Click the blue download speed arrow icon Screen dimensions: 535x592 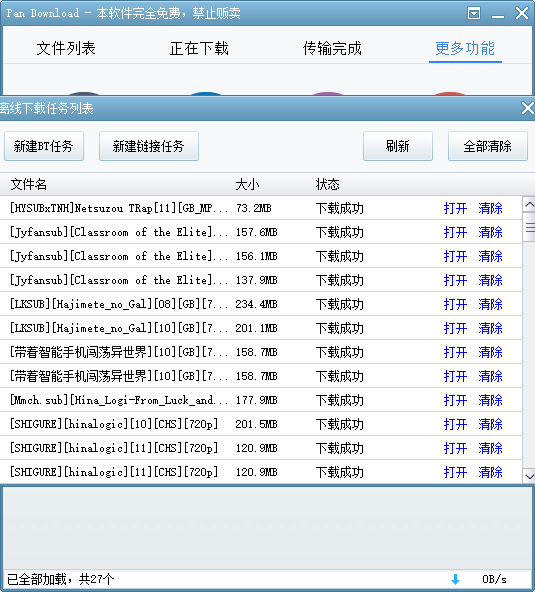coord(456,579)
